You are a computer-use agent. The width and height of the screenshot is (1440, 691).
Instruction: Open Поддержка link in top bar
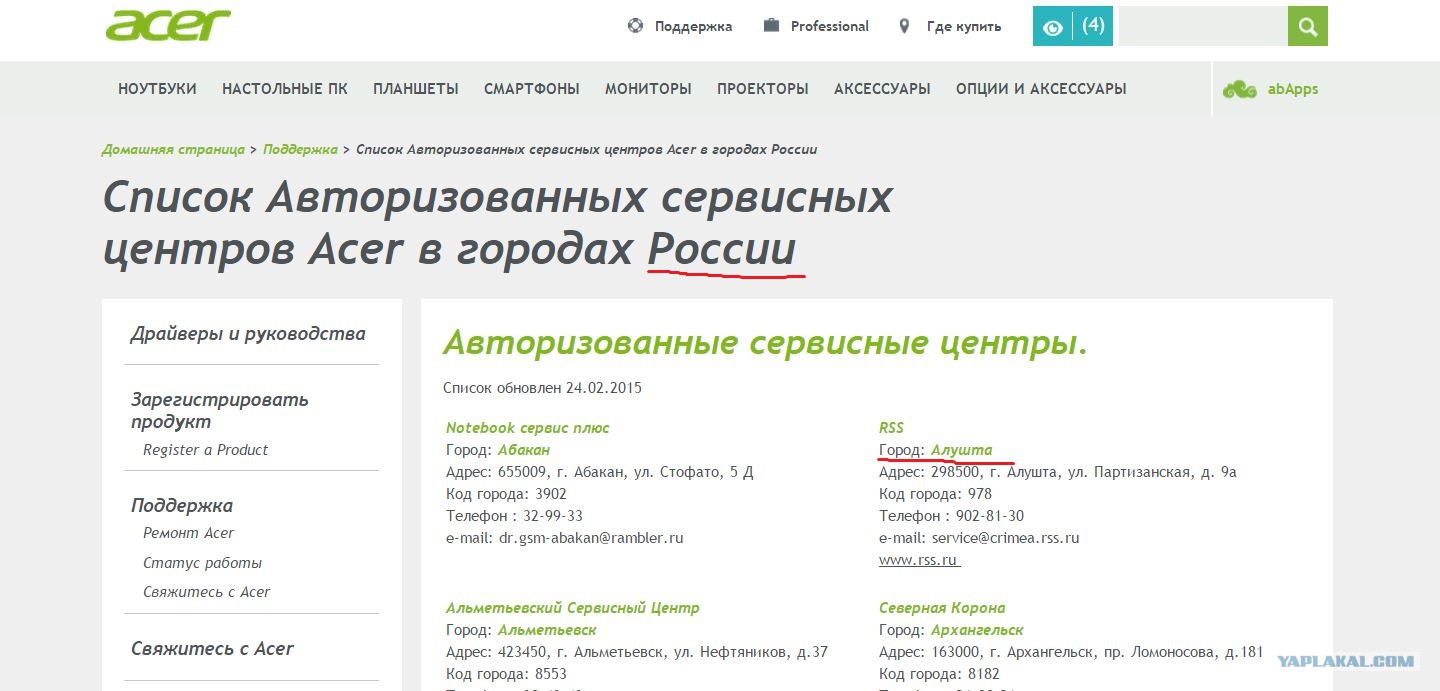point(693,27)
